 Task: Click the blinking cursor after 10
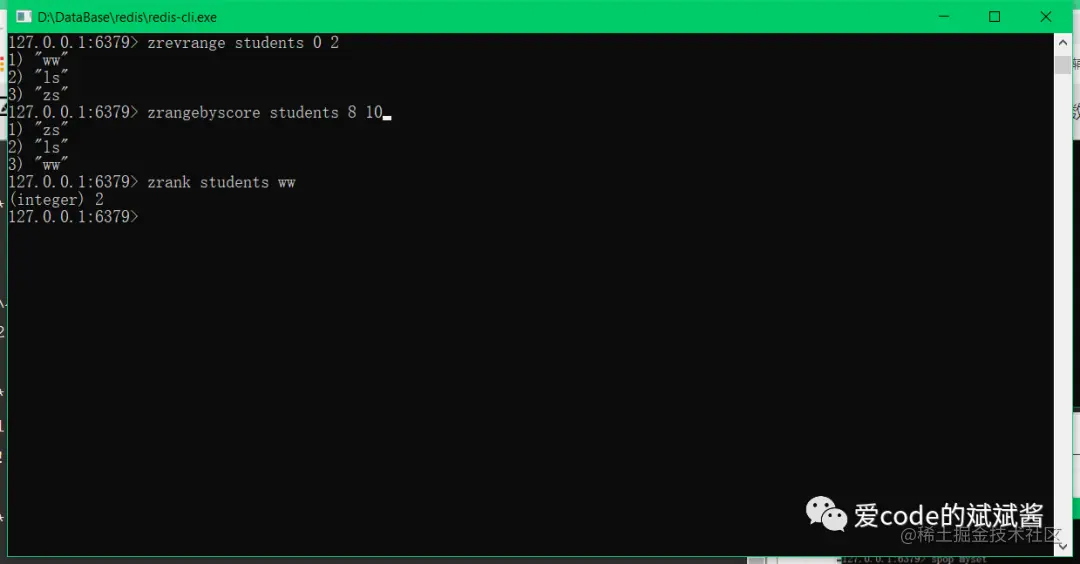(387, 118)
